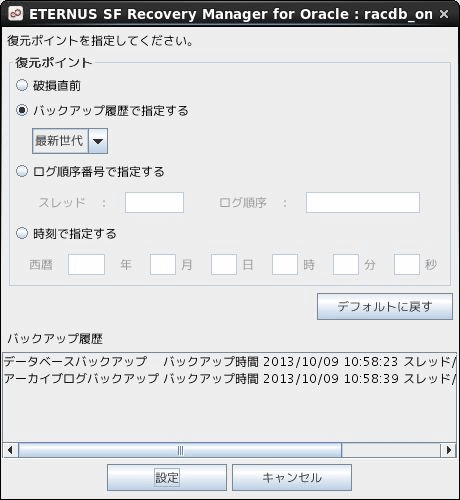Select バックアップ履歴で指定する radio option
Image resolution: width=460 pixels, height=500 pixels.
(22, 110)
